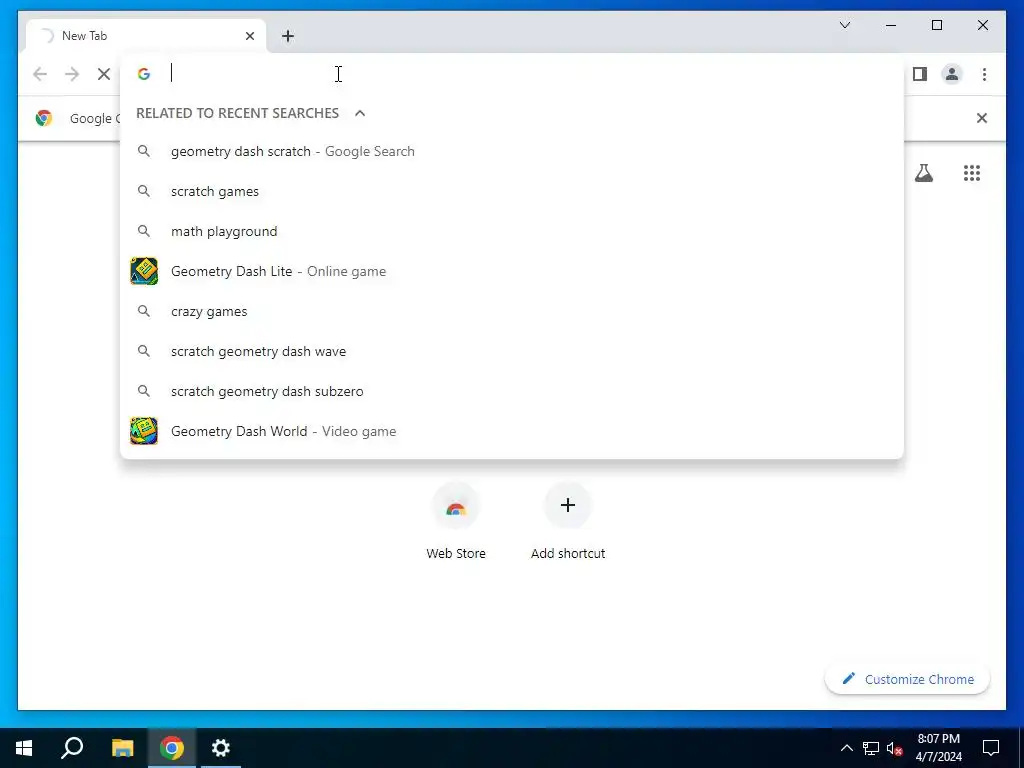Choose suggestion crazy games

pyautogui.click(x=512, y=312)
